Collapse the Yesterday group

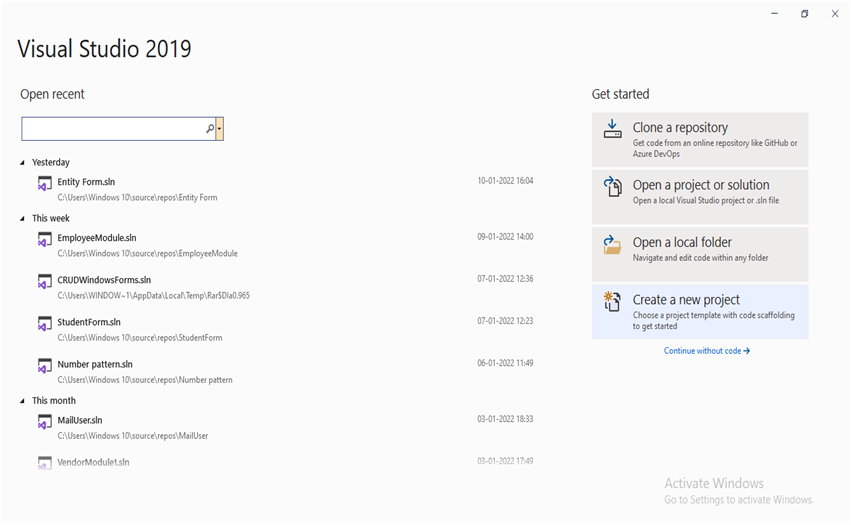tap(22, 162)
